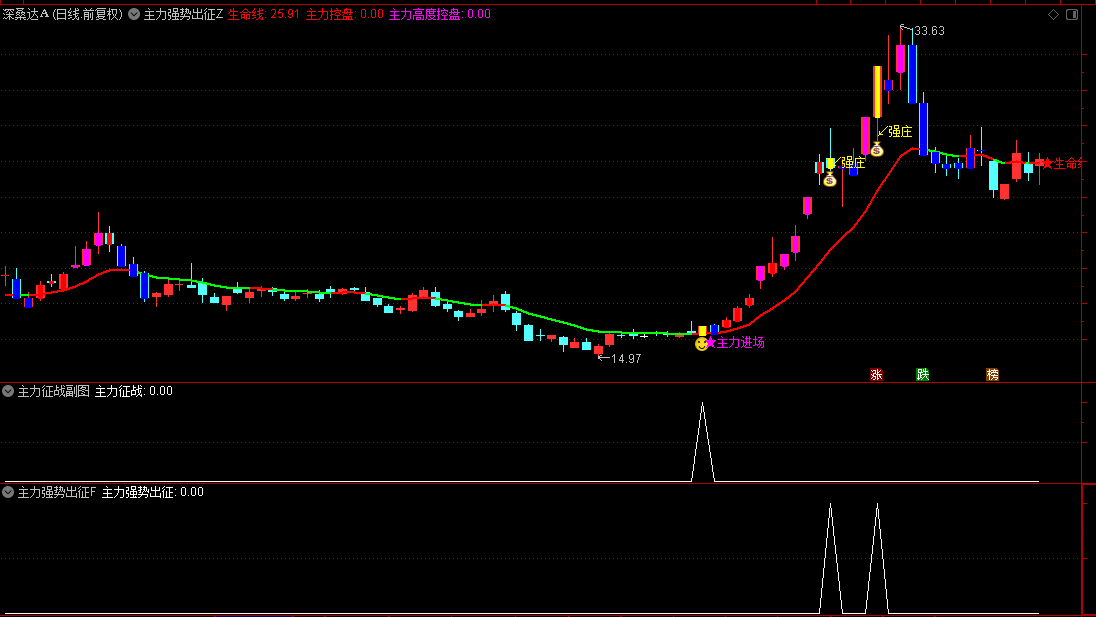Click the red 涨 marker badge

[x=876, y=375]
